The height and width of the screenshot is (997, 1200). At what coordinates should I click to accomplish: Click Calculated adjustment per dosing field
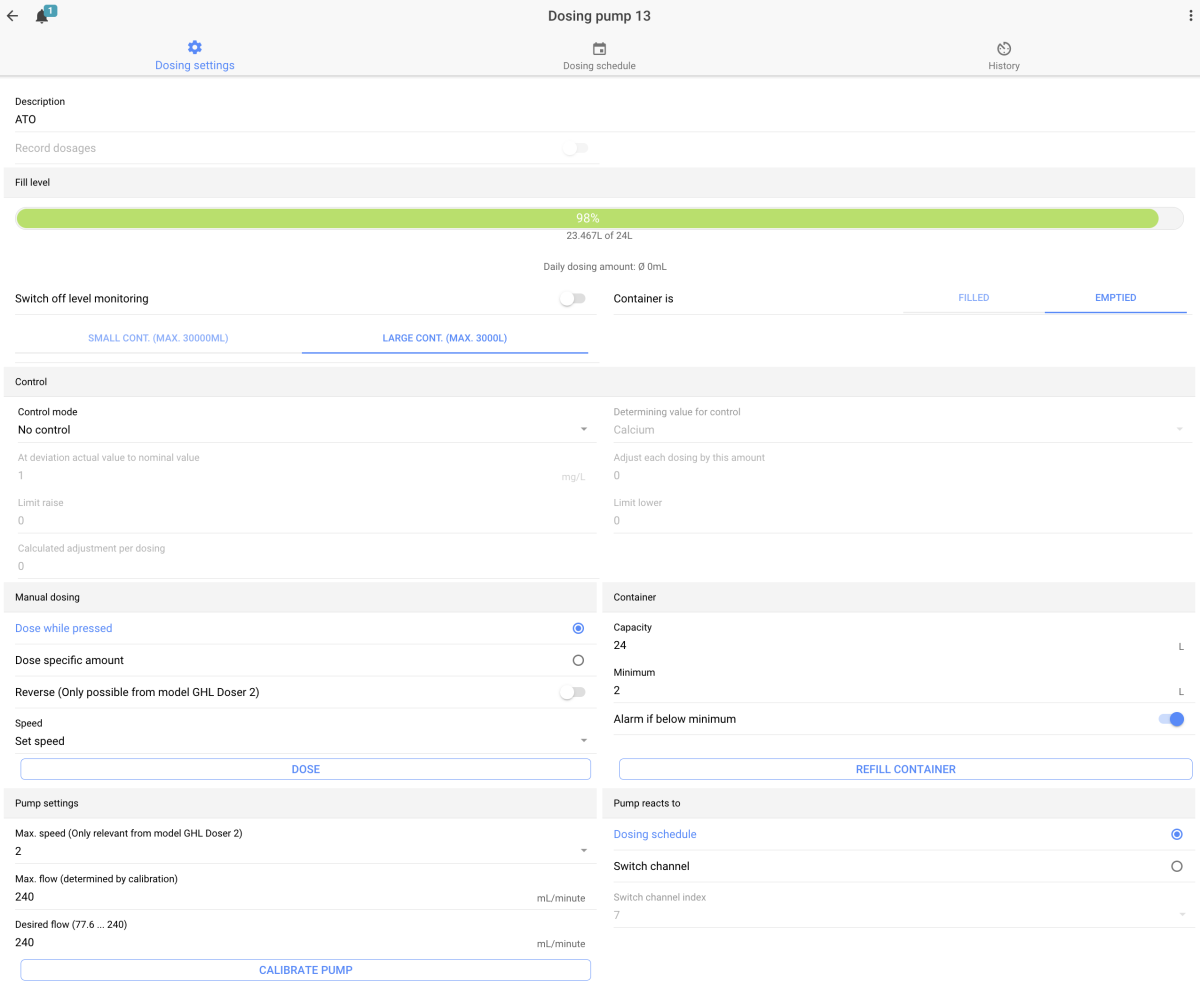click(x=304, y=566)
